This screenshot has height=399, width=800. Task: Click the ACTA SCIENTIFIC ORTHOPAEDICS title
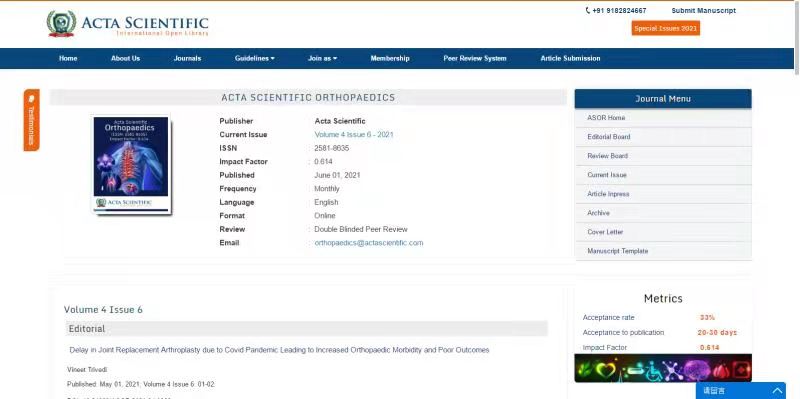[x=308, y=97]
